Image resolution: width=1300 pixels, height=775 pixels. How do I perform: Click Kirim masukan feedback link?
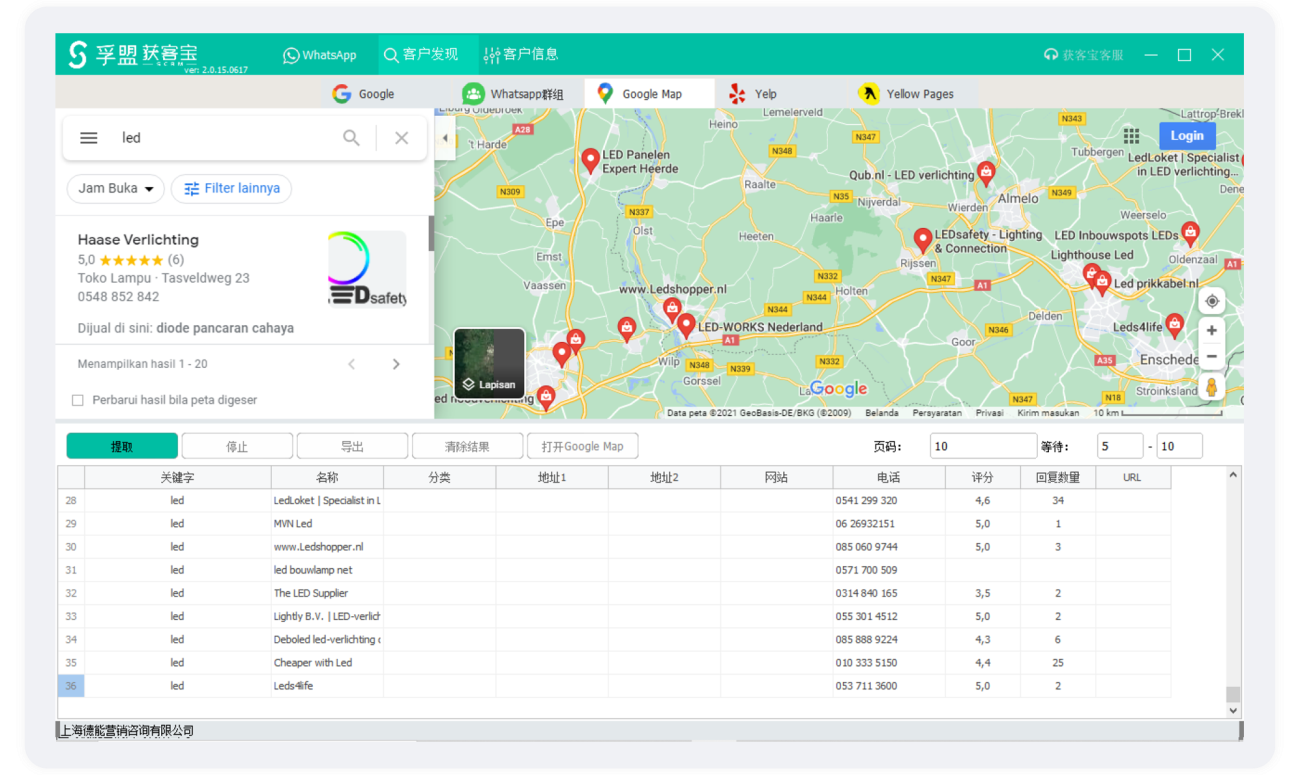[x=1048, y=412]
